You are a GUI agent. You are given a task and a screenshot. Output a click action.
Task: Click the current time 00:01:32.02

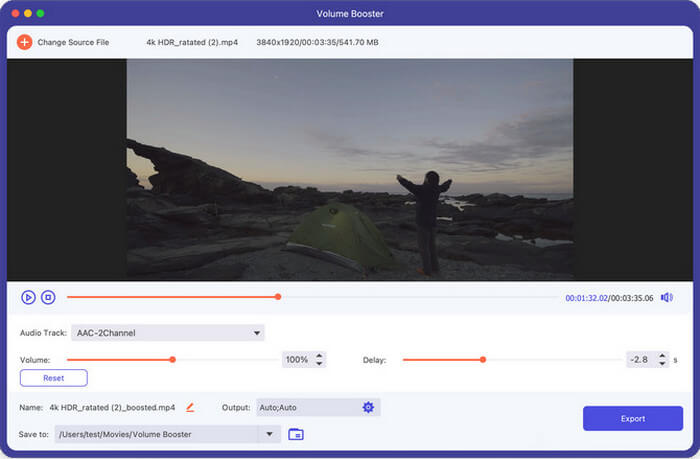pyautogui.click(x=586, y=298)
